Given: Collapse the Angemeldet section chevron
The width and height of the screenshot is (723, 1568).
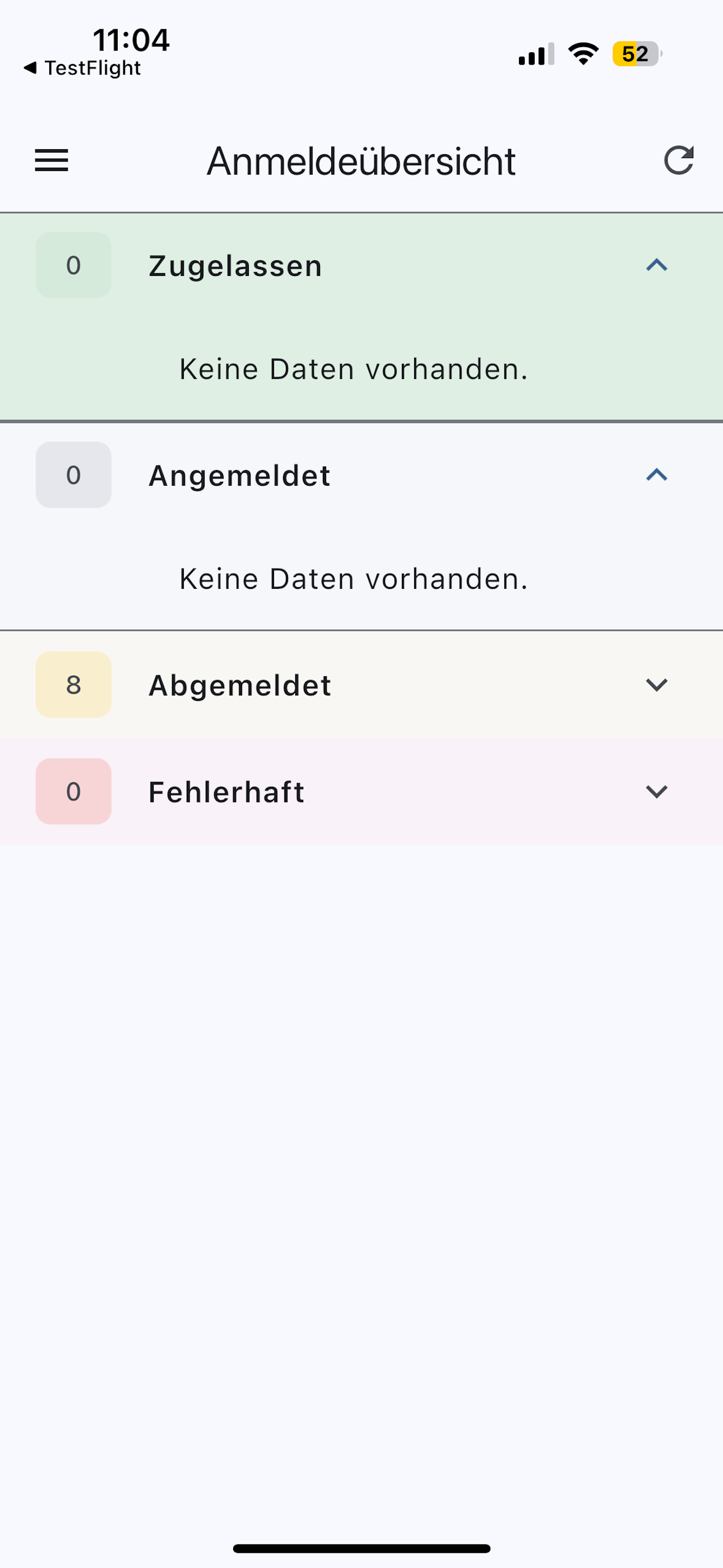Looking at the screenshot, I should [x=657, y=475].
